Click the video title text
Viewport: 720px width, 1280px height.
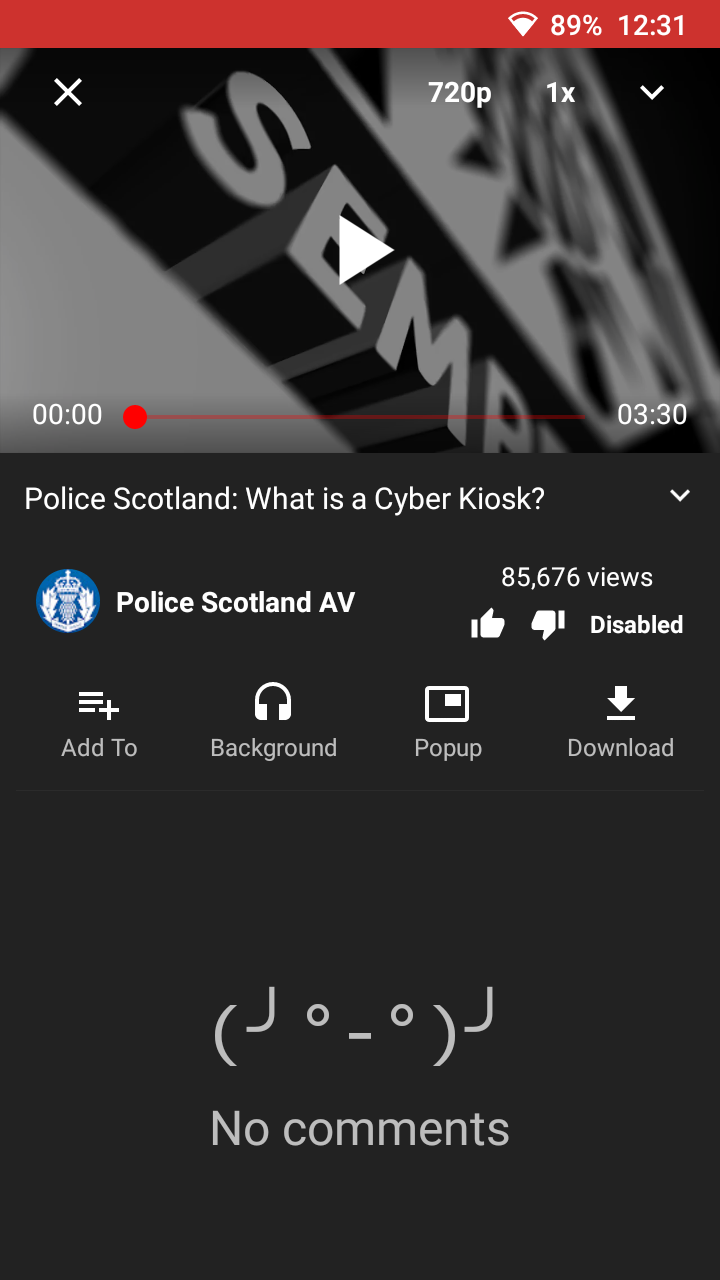coord(284,498)
